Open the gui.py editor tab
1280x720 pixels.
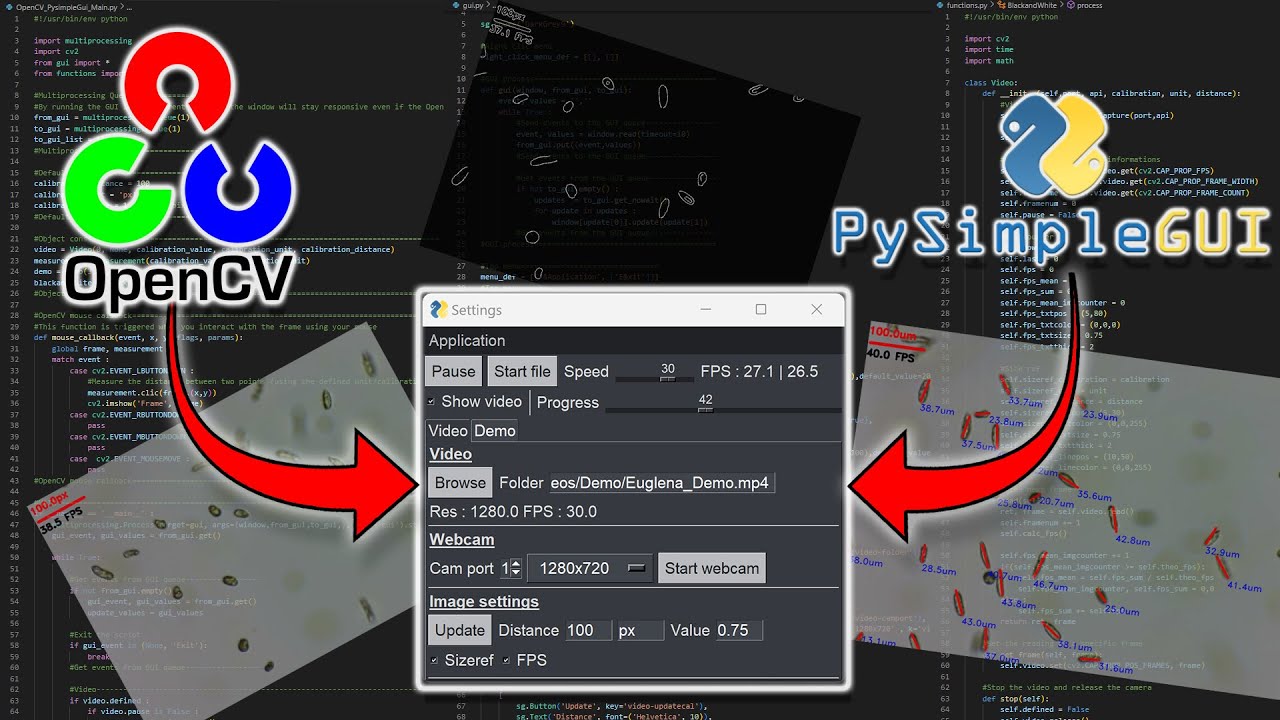[x=468, y=6]
